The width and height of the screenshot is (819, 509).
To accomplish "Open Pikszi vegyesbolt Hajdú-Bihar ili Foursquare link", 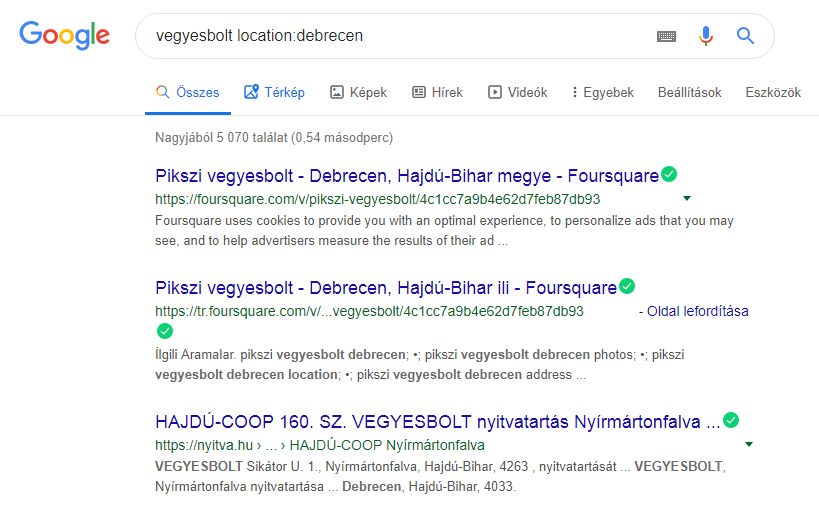I will (386, 288).
